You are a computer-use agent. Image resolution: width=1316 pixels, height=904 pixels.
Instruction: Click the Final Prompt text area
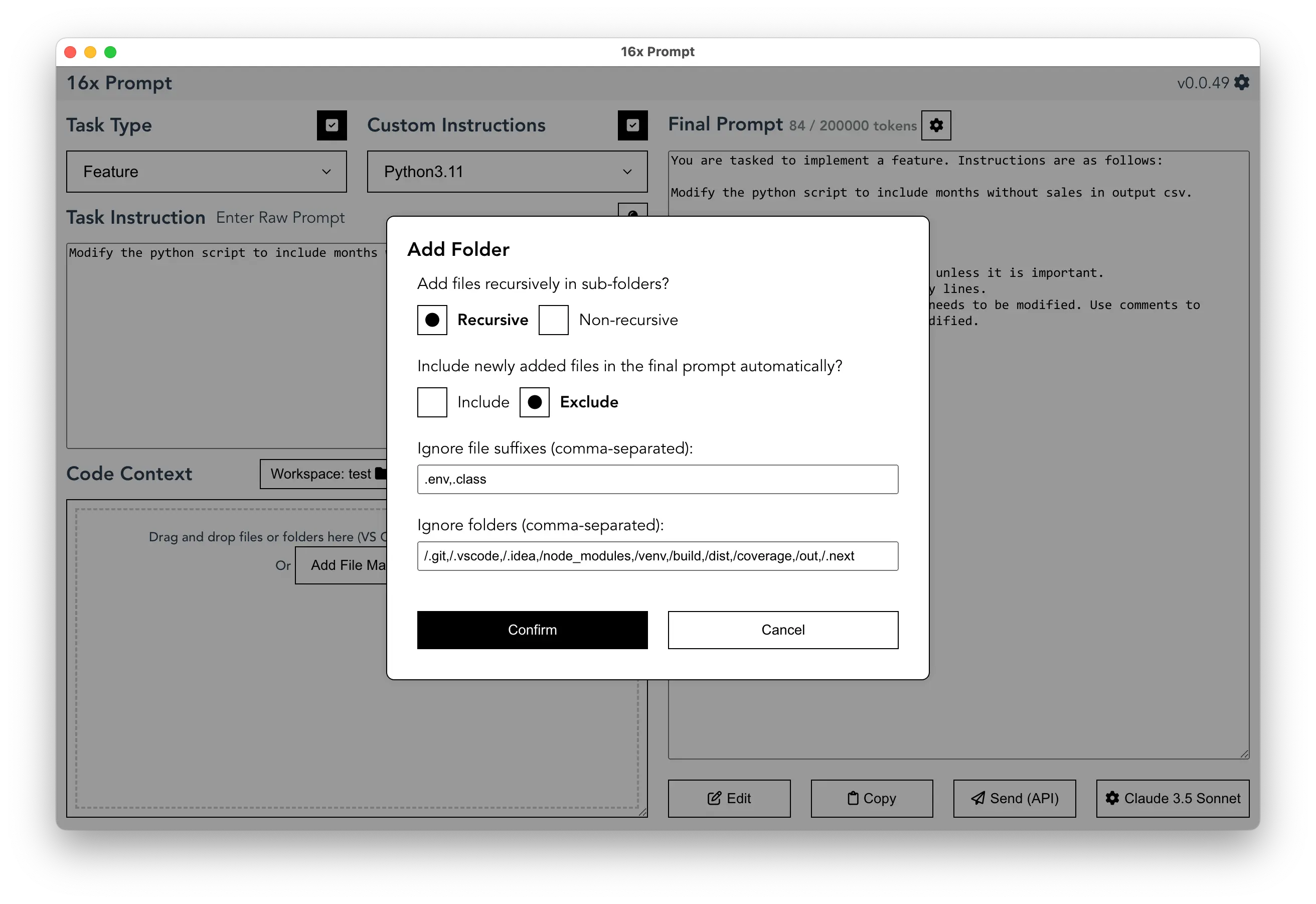[959, 455]
